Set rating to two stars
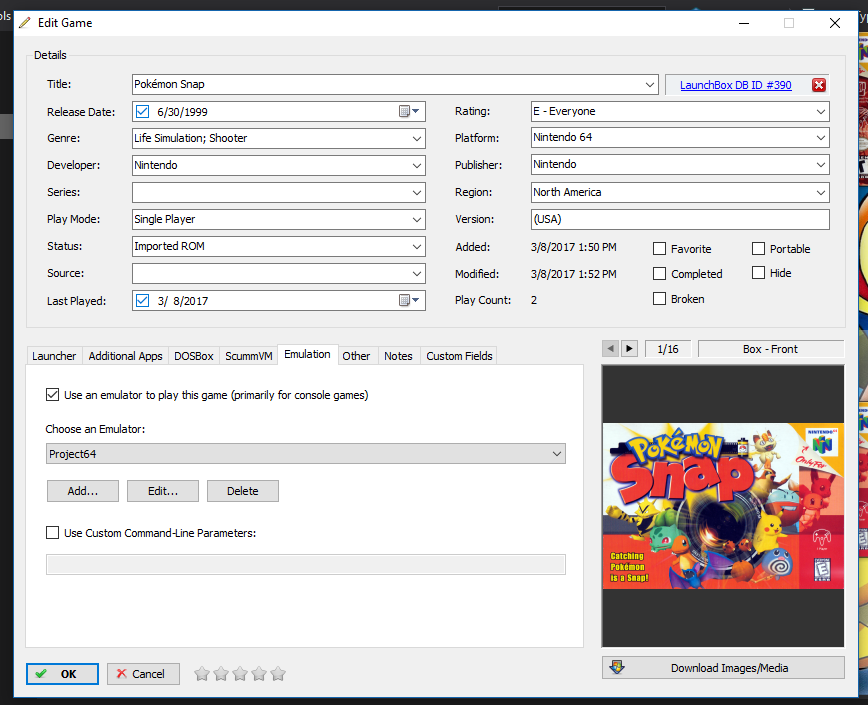This screenshot has height=705, width=868. tap(221, 673)
